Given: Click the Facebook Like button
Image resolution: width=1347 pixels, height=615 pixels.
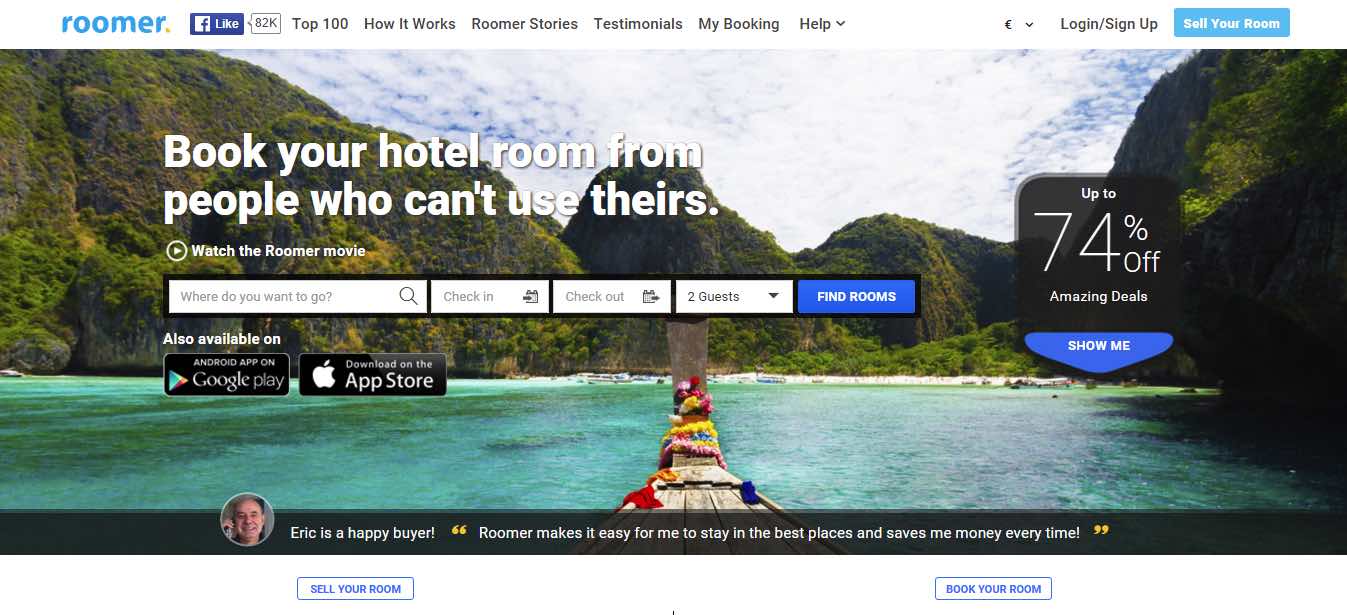Looking at the screenshot, I should point(217,23).
